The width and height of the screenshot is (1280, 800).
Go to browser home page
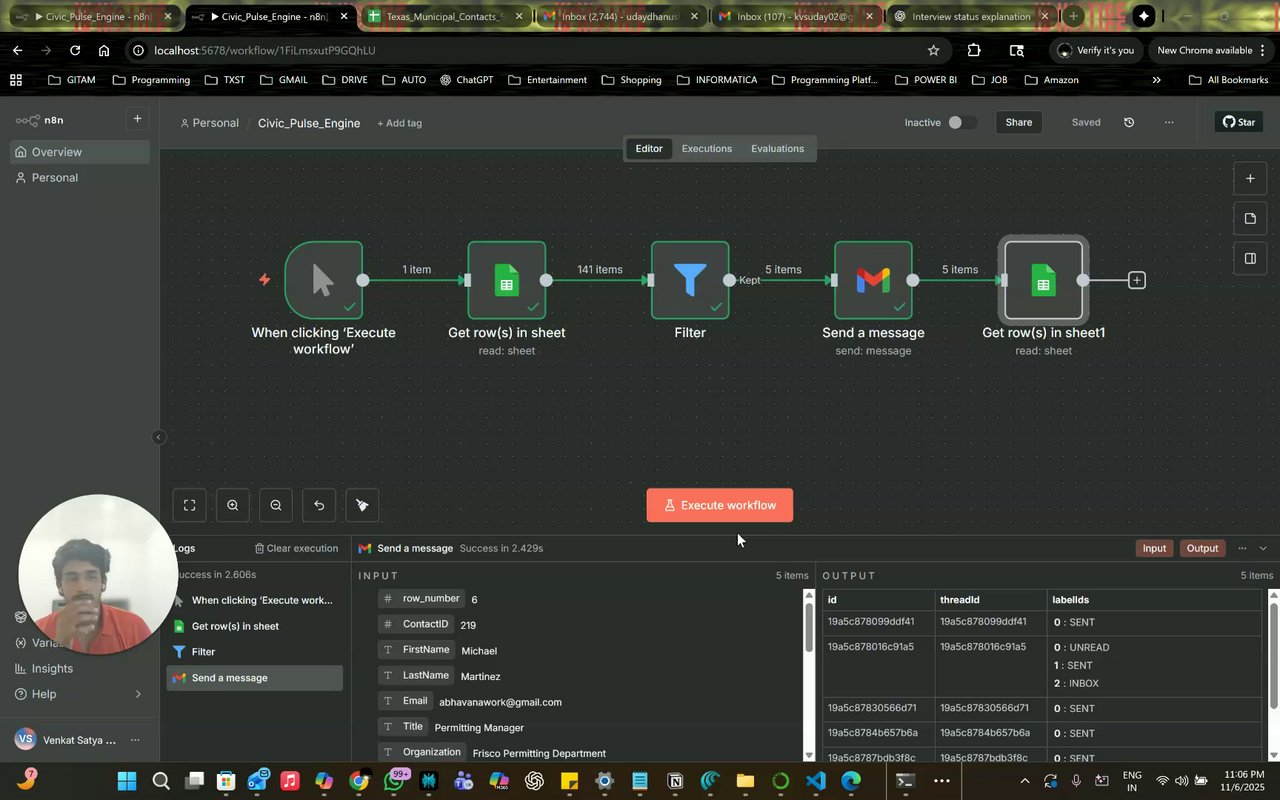[104, 50]
